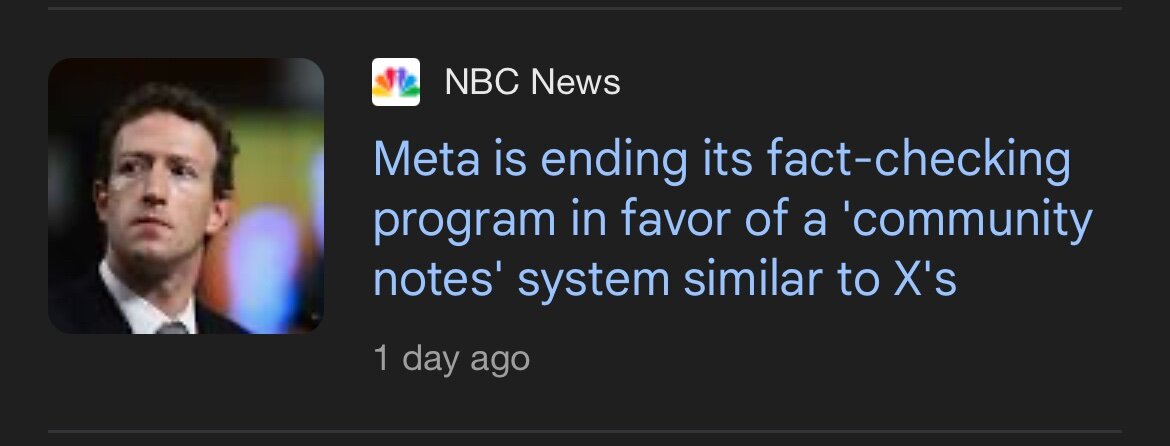Click the divider line above the article
1170x446 pixels.
point(585,8)
